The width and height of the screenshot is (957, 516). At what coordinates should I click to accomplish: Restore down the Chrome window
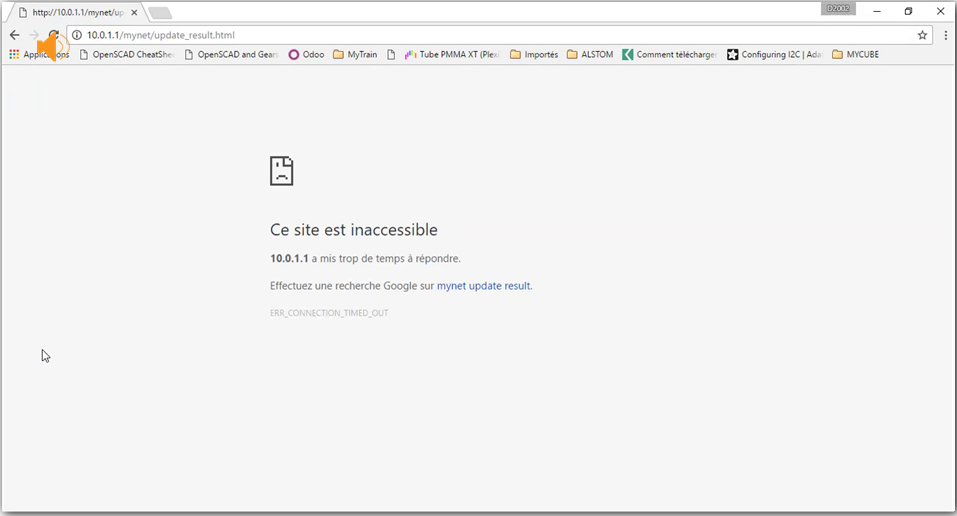908,11
